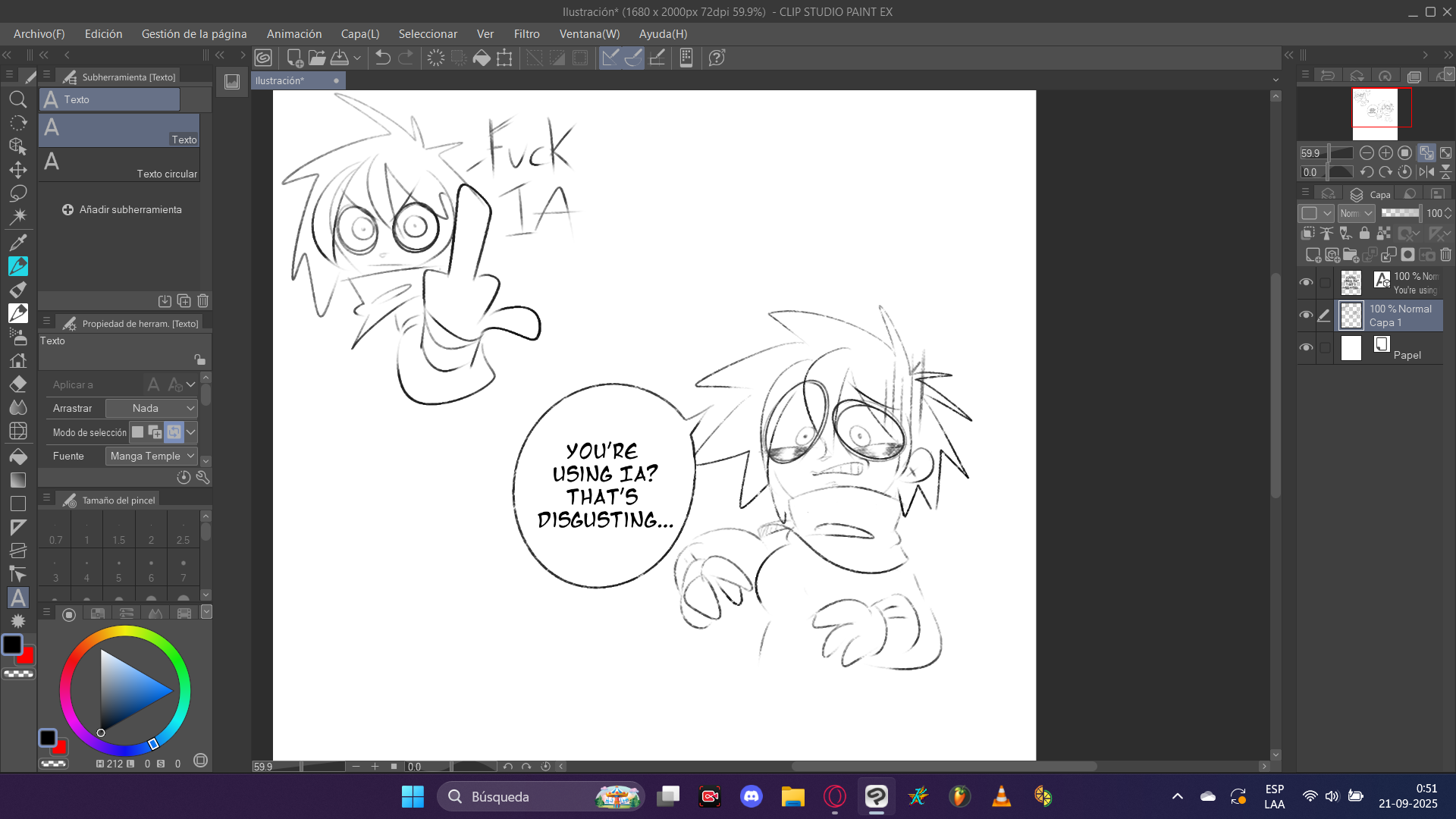The width and height of the screenshot is (1456, 819).
Task: Create a new canvas from toolbar
Action: click(x=295, y=58)
